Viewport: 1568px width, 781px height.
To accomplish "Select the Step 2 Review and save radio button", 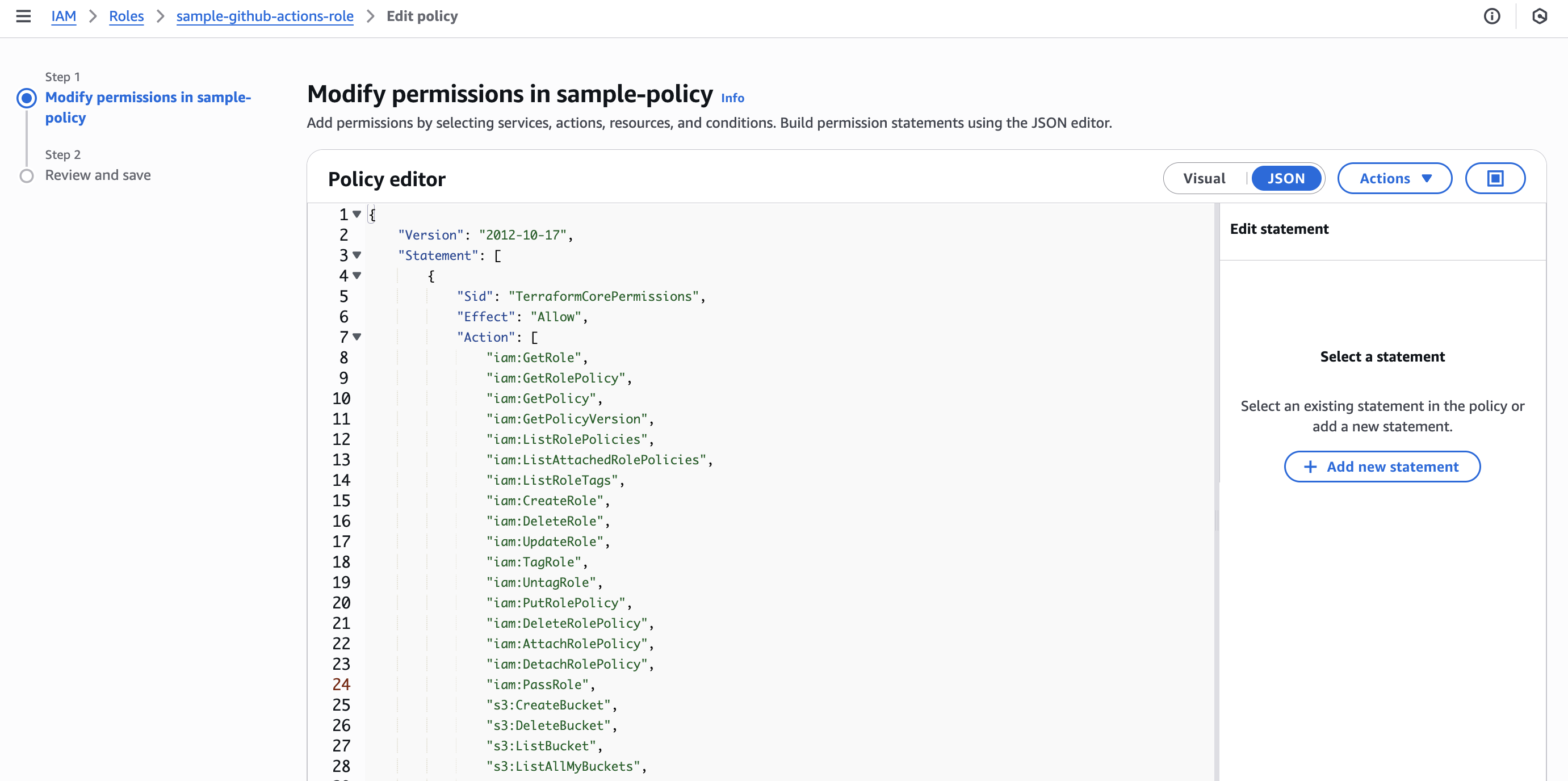I will (x=27, y=175).
